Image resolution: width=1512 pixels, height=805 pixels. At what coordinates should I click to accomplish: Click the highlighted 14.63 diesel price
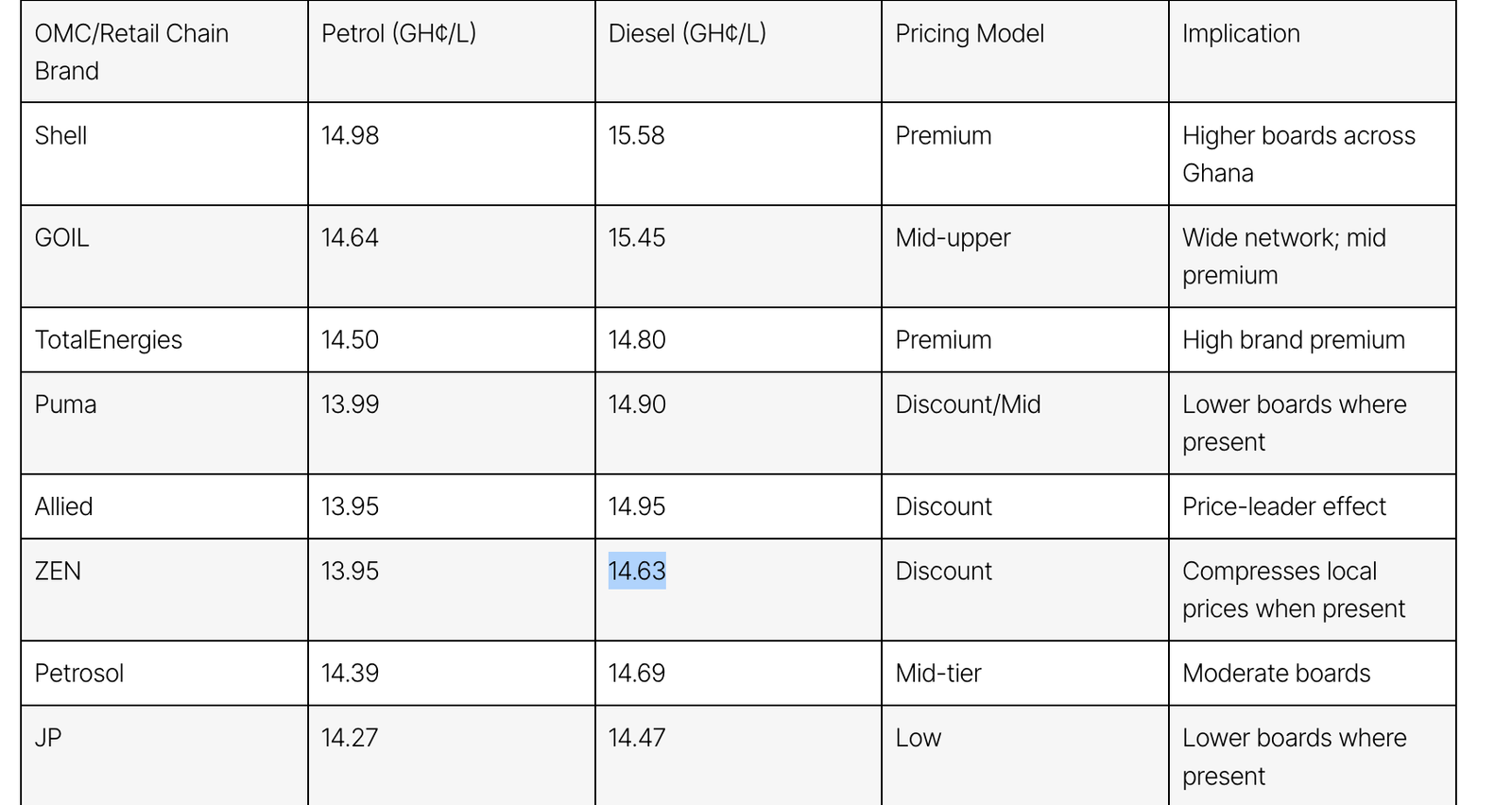[x=637, y=571]
